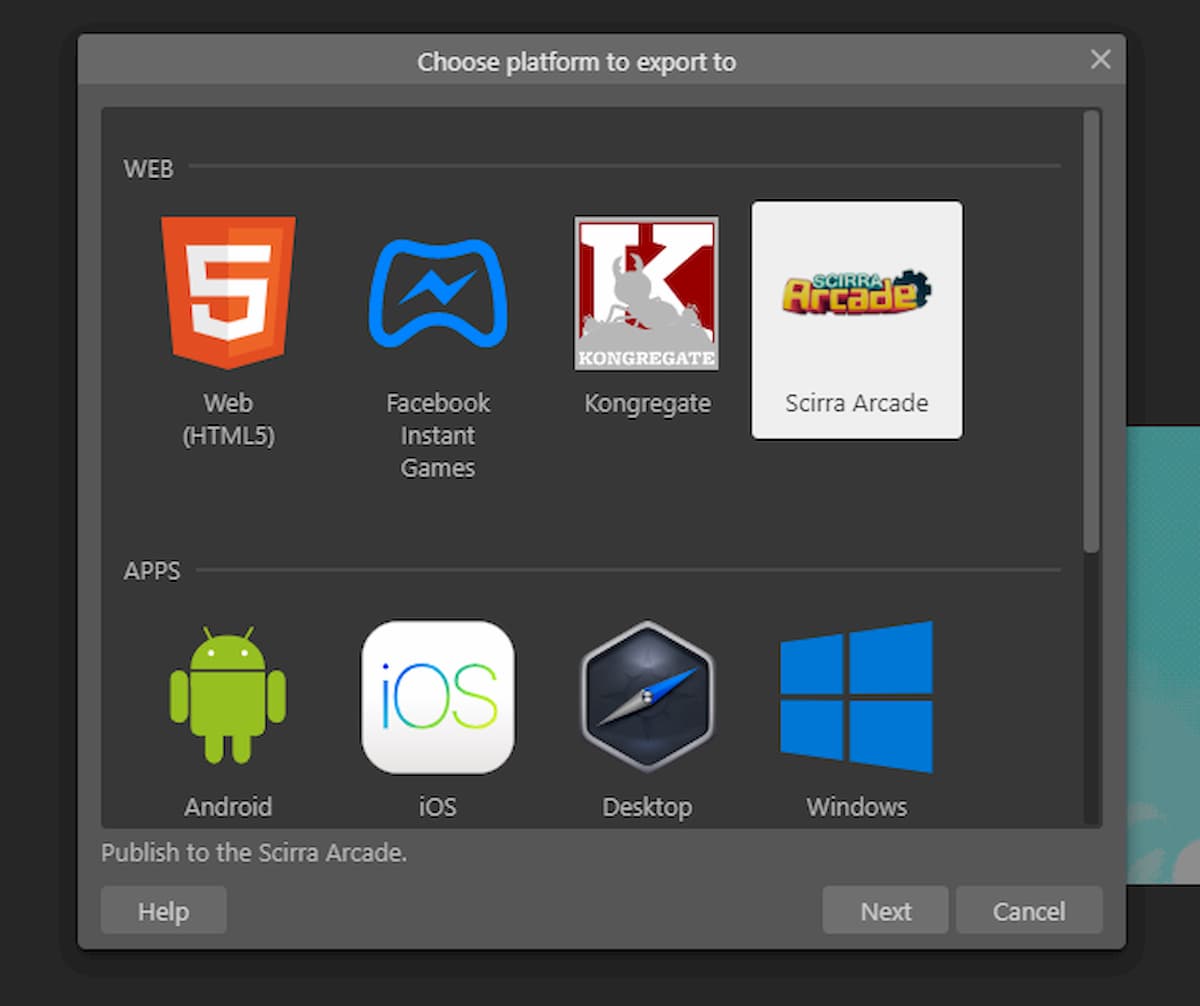Click the 'Windows' label text
The width and height of the screenshot is (1200, 1006).
click(857, 807)
